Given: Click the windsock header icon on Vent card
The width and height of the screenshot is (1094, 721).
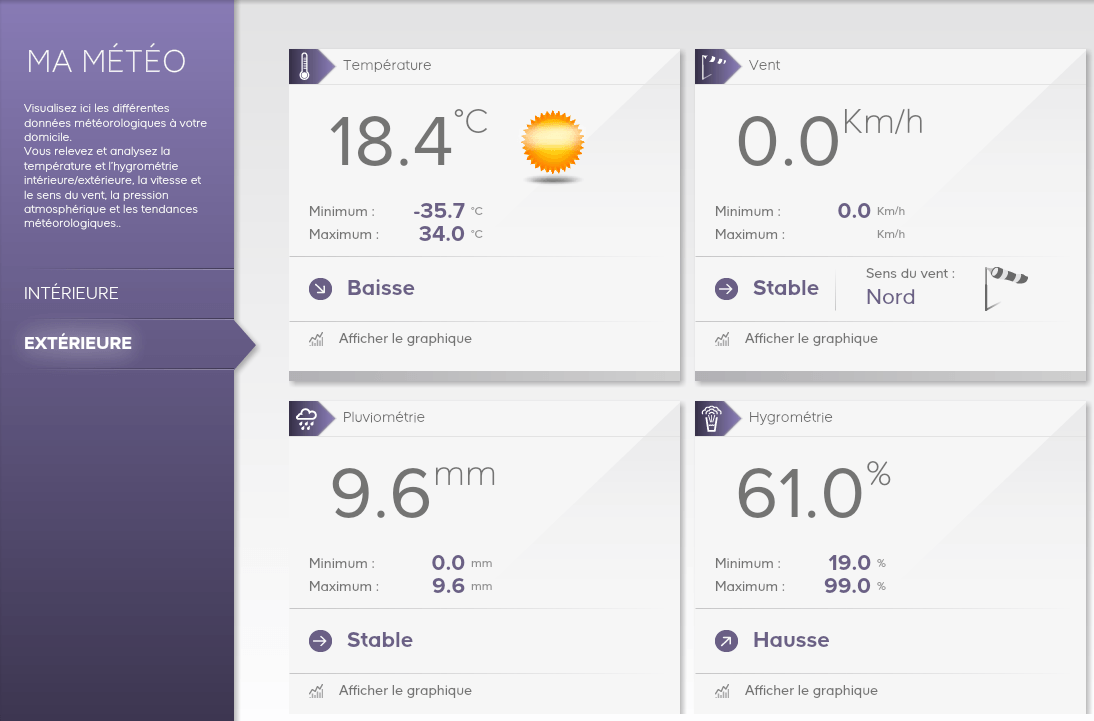Looking at the screenshot, I should pos(712,66).
